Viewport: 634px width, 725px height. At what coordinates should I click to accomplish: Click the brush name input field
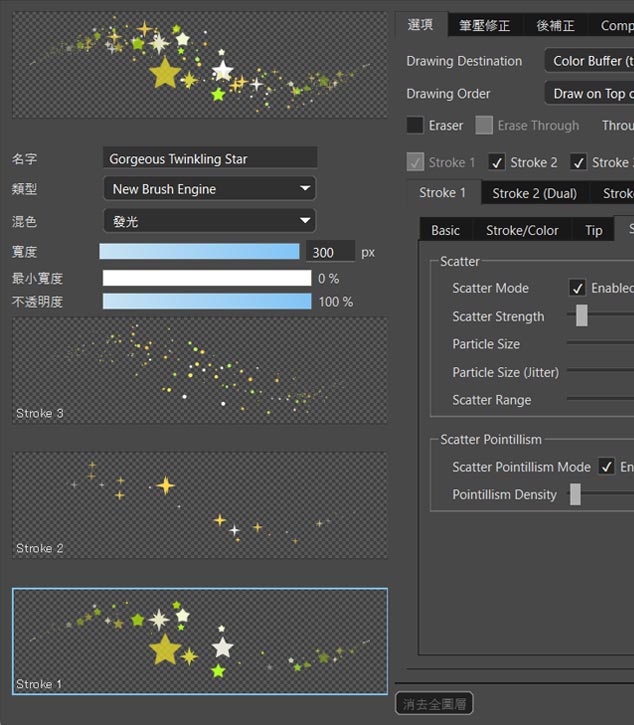click(x=210, y=158)
